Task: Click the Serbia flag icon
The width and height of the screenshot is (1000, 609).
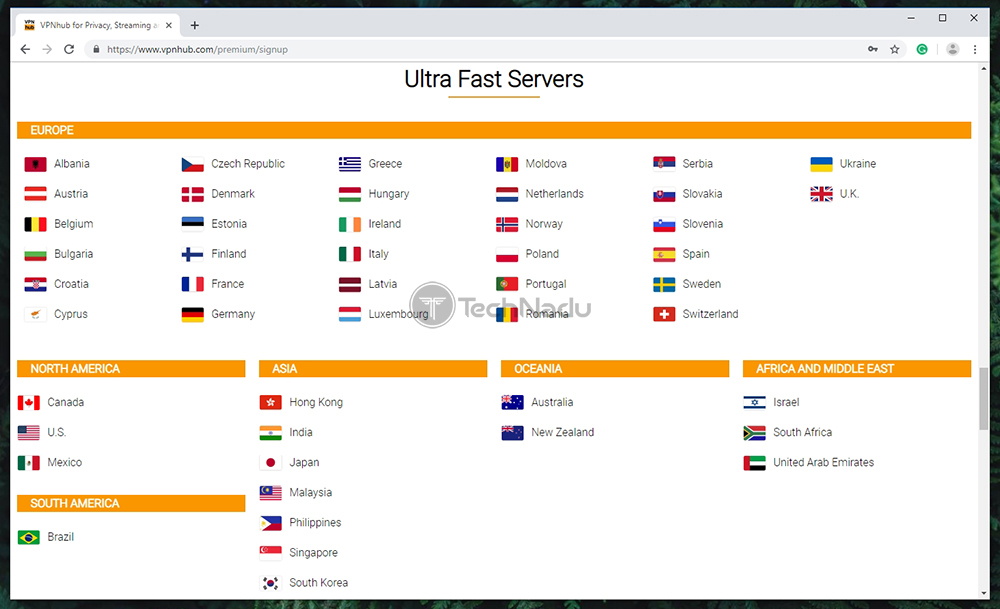Action: point(664,164)
